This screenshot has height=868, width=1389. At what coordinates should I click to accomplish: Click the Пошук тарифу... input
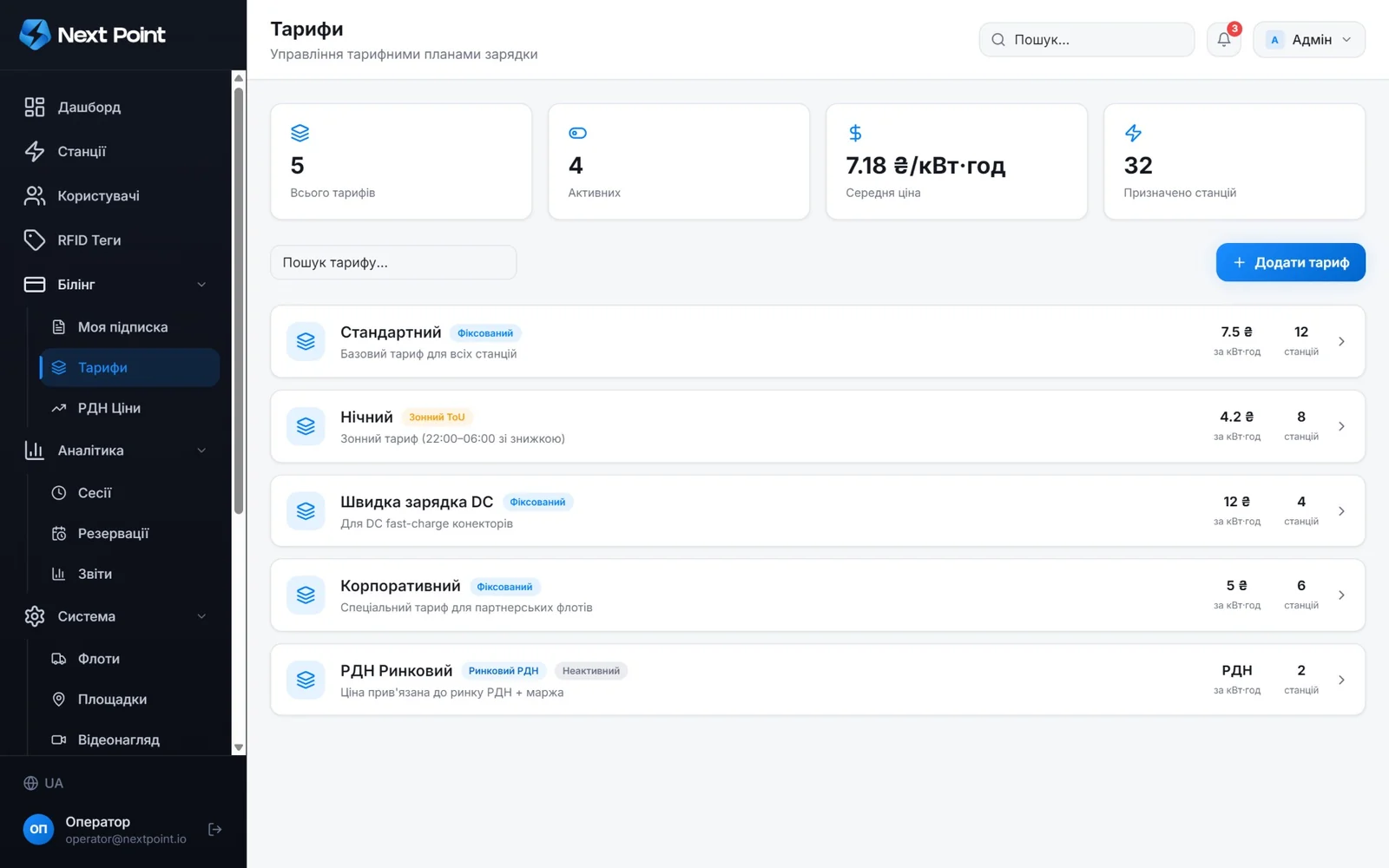[x=393, y=262]
